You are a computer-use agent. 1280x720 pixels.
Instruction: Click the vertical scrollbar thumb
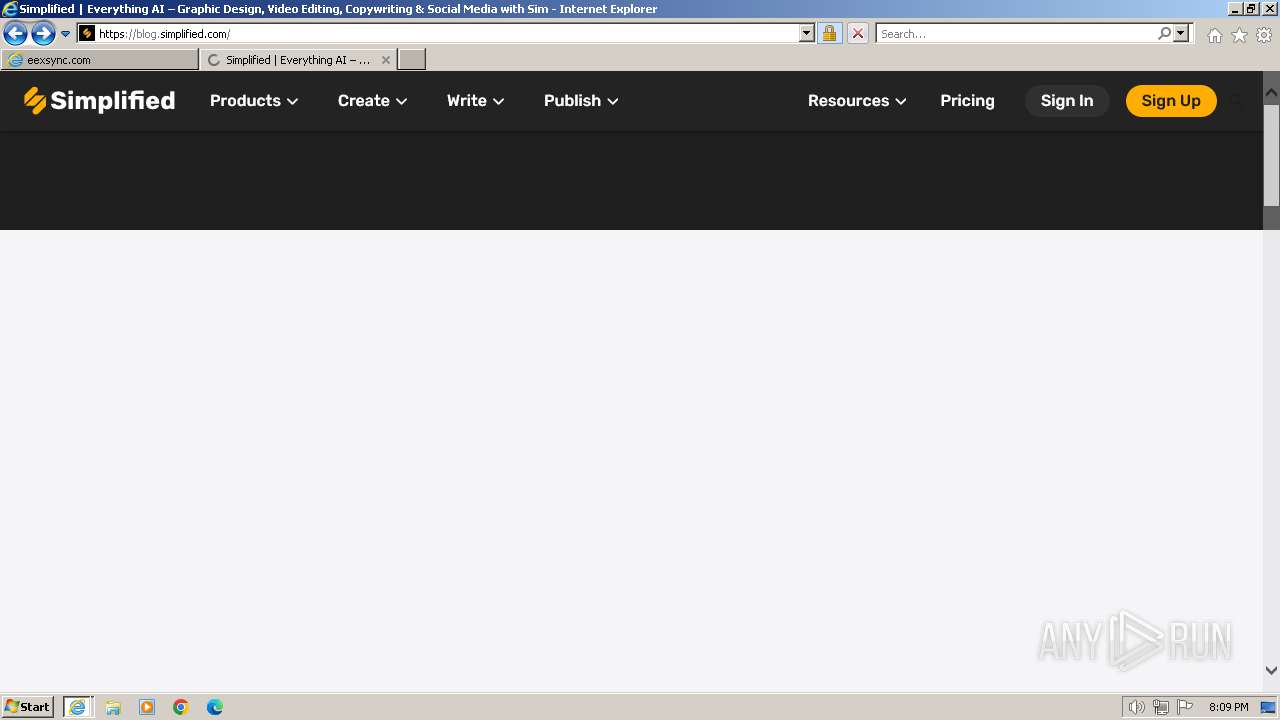(x=1272, y=155)
